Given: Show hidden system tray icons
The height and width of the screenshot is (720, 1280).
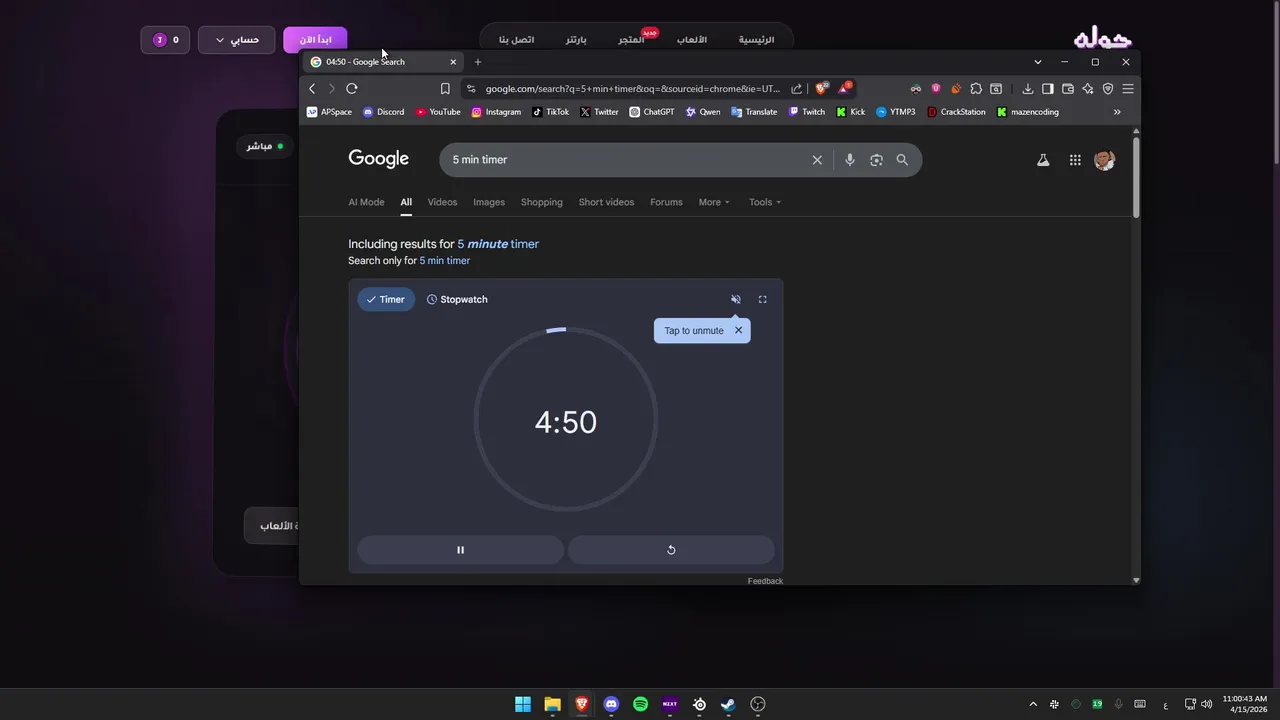Looking at the screenshot, I should [1033, 704].
